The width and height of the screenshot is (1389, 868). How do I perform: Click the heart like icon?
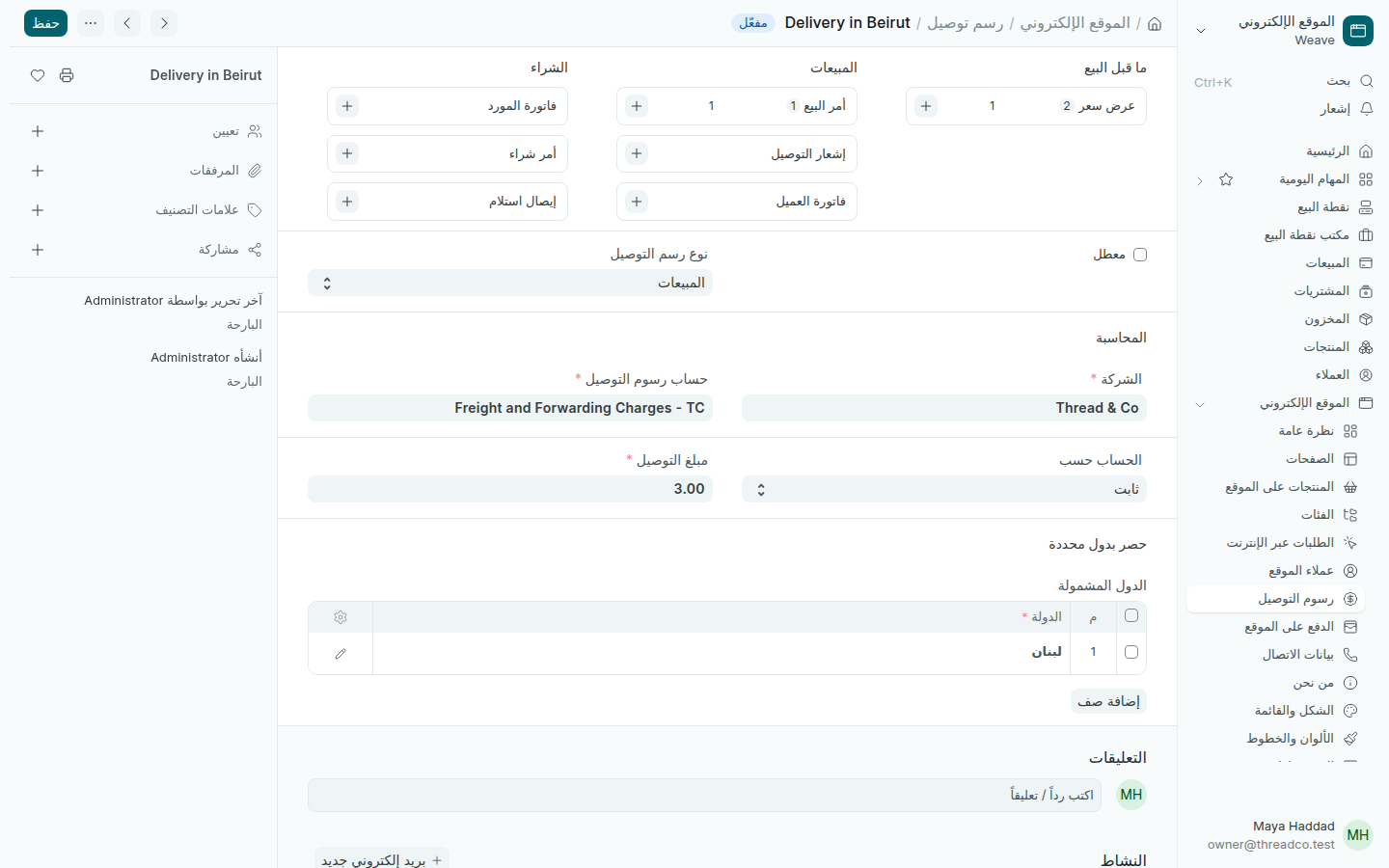point(38,75)
